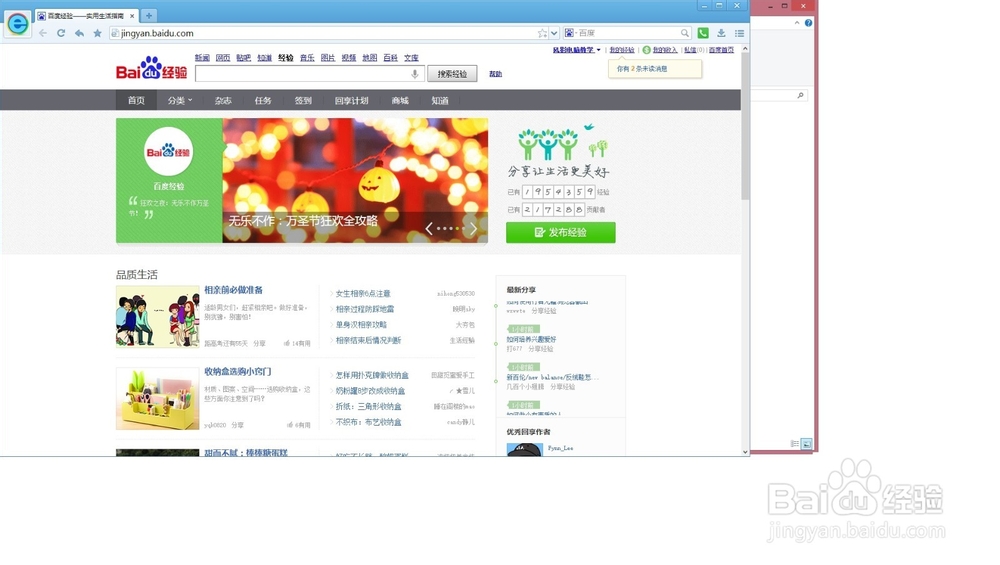
Task: Open 音乐 in the top service links
Action: pos(307,57)
